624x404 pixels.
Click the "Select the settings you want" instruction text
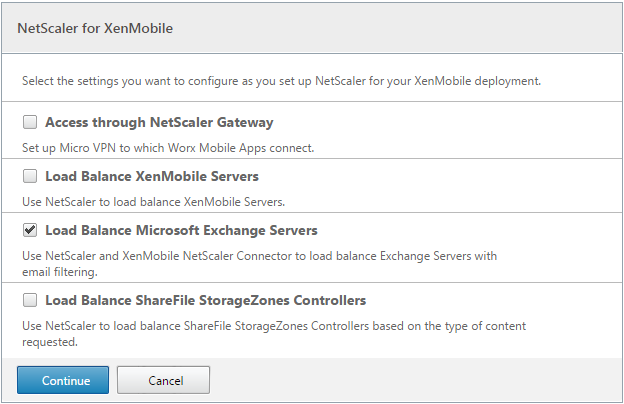281,81
